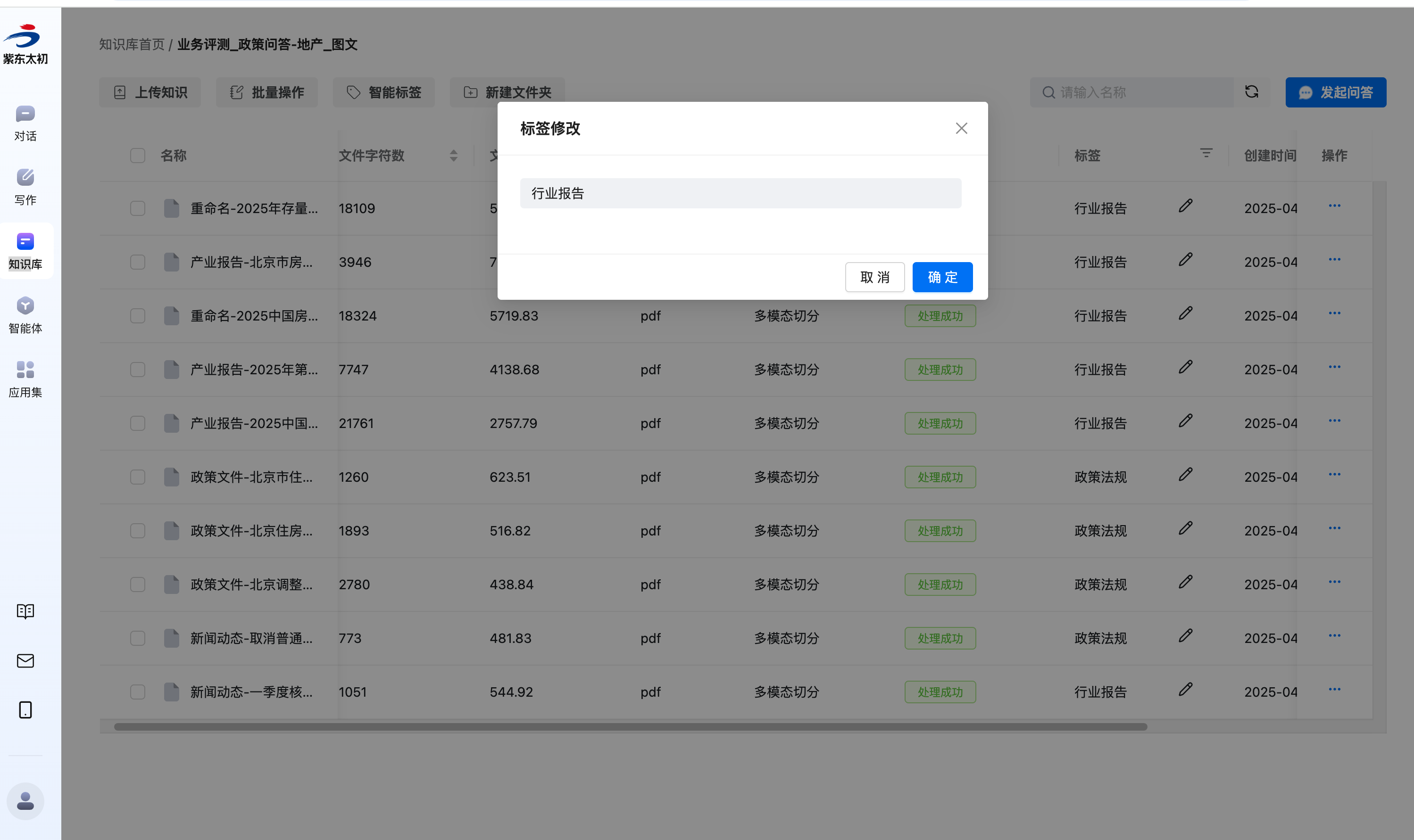
Task: Sort by 文件字符数 column arrows
Action: pos(453,156)
